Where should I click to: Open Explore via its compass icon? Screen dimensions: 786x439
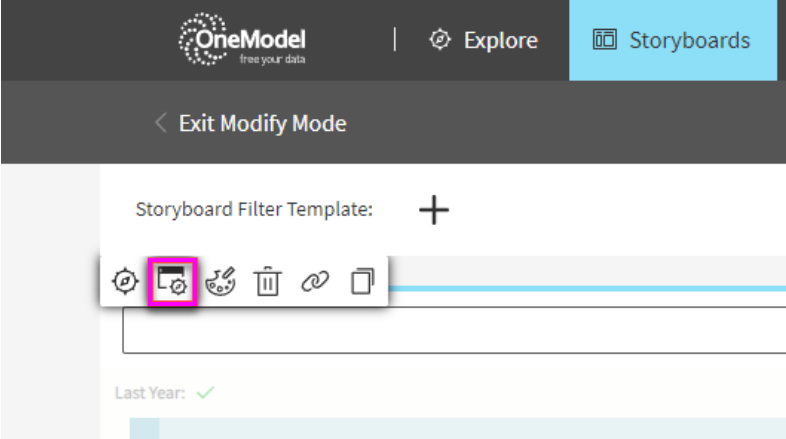(440, 40)
